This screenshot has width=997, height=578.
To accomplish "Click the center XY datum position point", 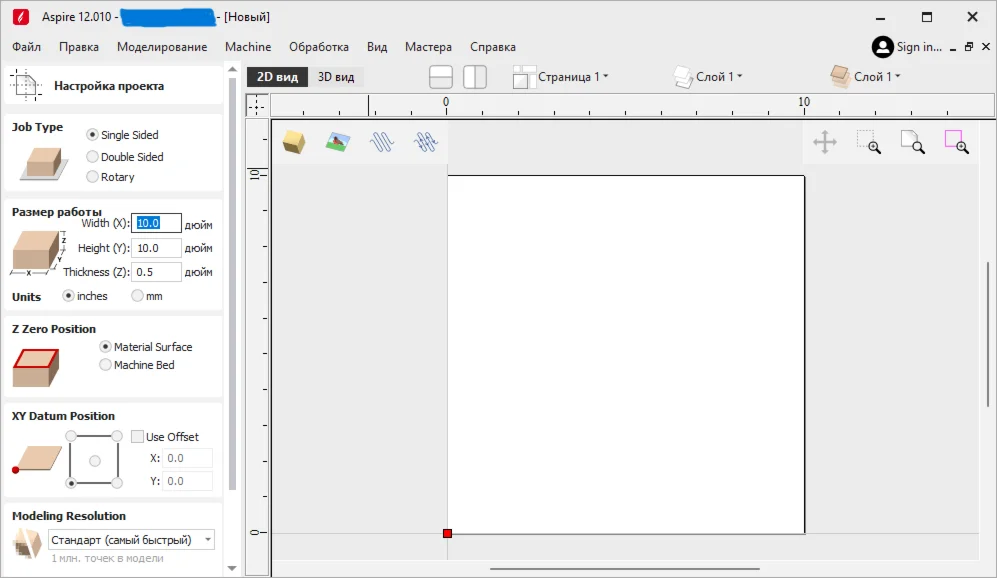I will (95, 460).
